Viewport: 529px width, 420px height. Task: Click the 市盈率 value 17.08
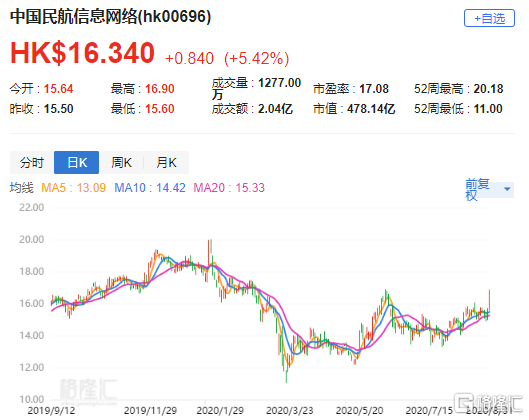point(374,89)
